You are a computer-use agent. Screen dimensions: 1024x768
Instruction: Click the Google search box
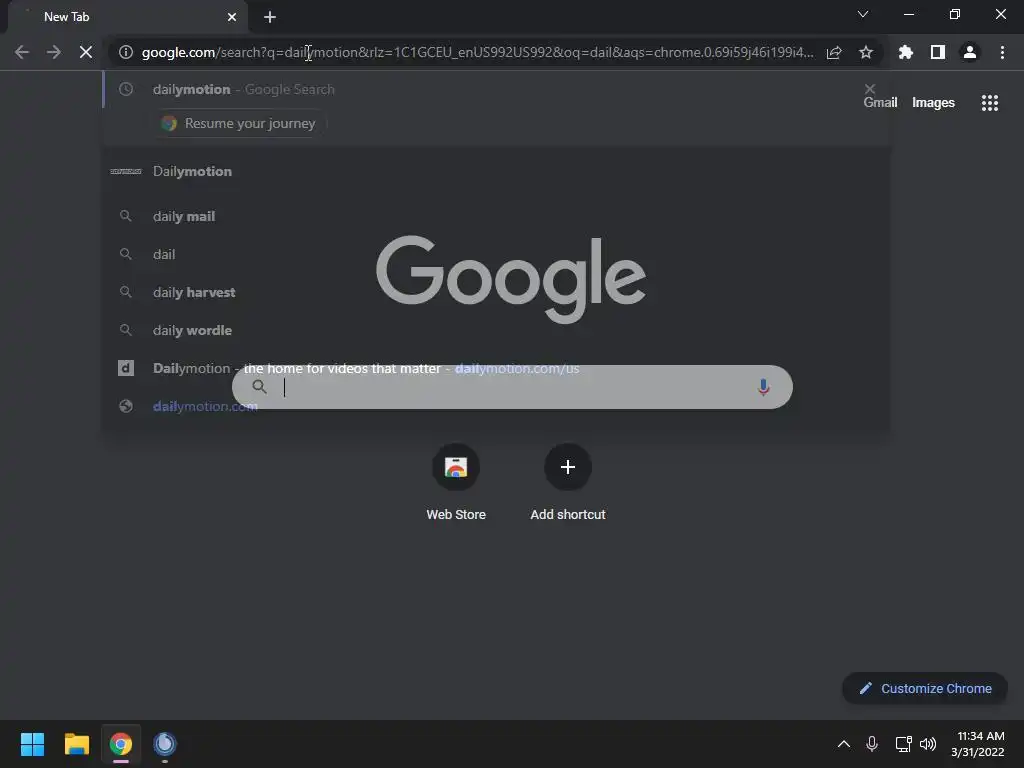pyautogui.click(x=512, y=387)
